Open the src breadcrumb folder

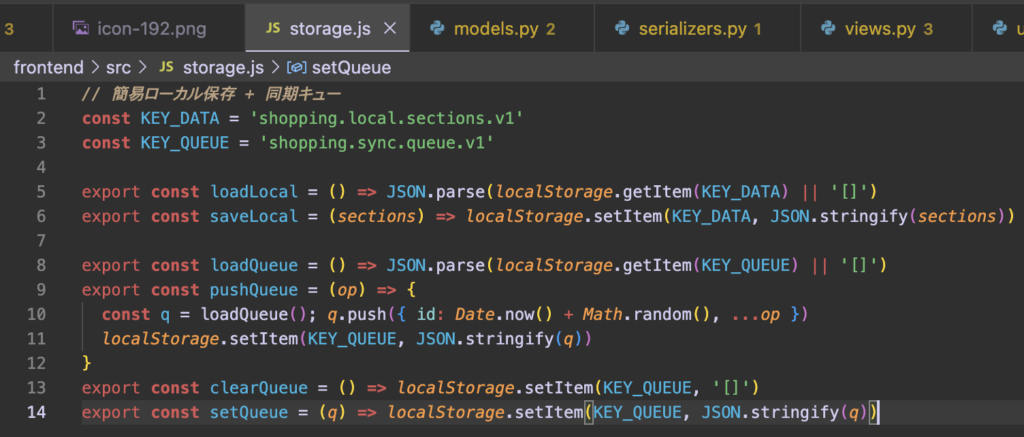pos(119,67)
